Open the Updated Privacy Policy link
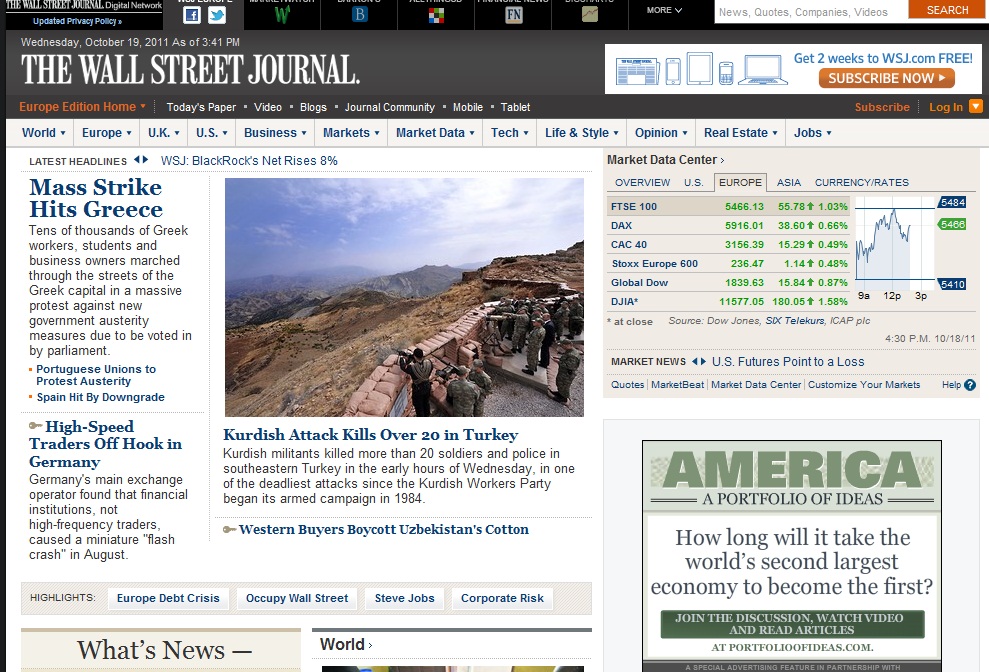 pyautogui.click(x=78, y=21)
